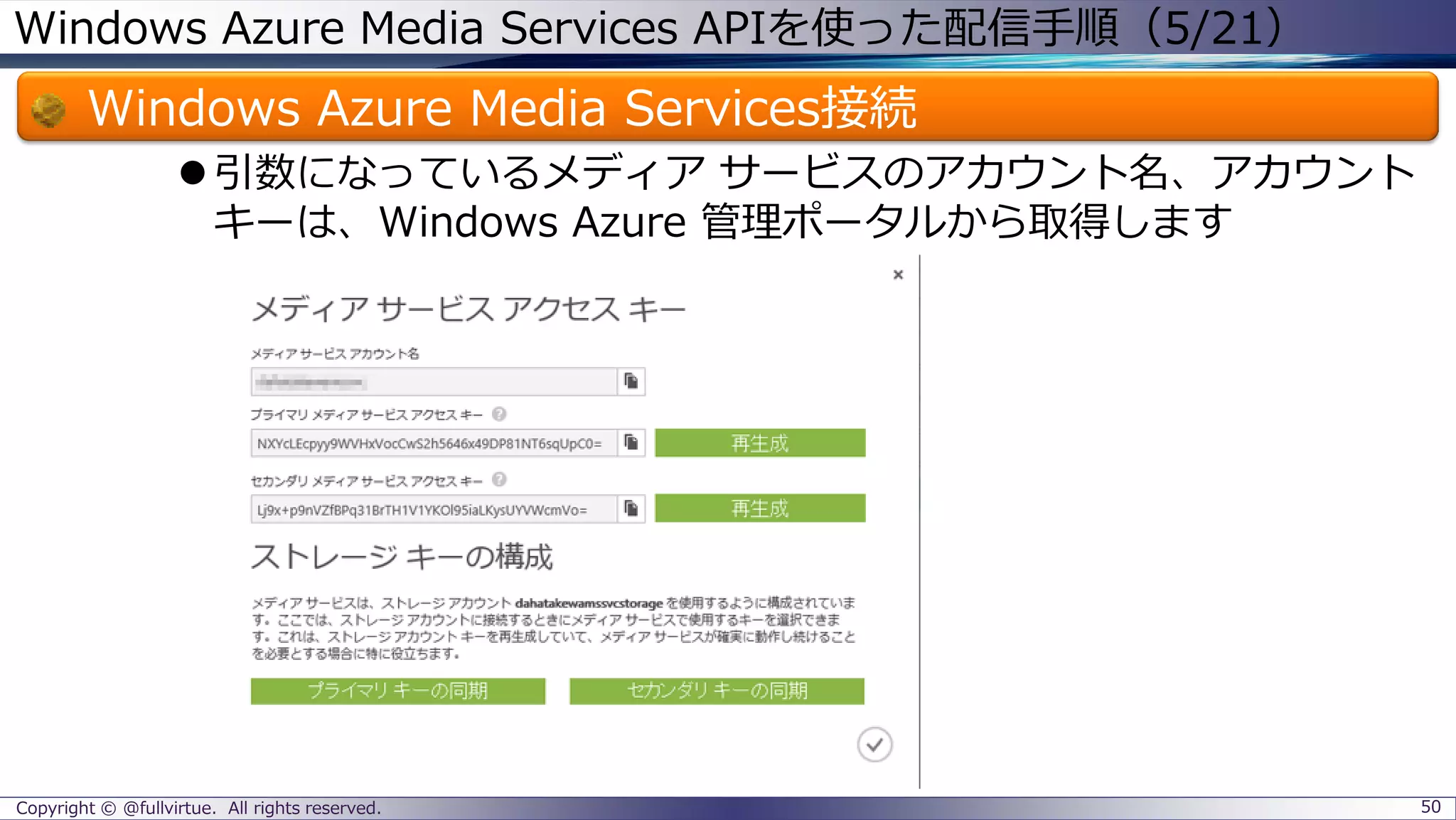Click the Windows Azure Media Services接続 banner title
This screenshot has height=820, width=1456.
pyautogui.click(x=502, y=108)
